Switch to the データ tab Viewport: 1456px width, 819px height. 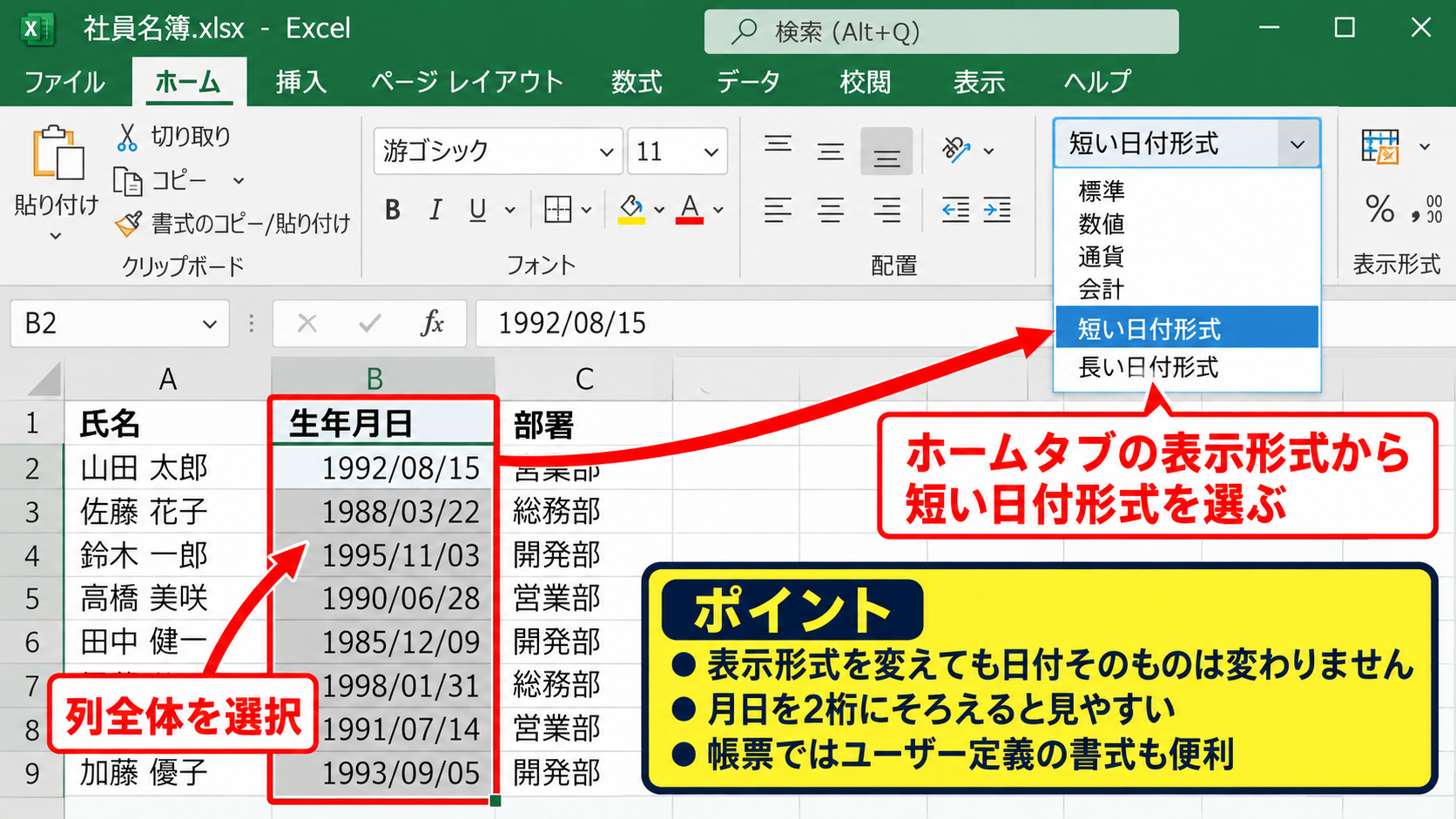pyautogui.click(x=748, y=82)
